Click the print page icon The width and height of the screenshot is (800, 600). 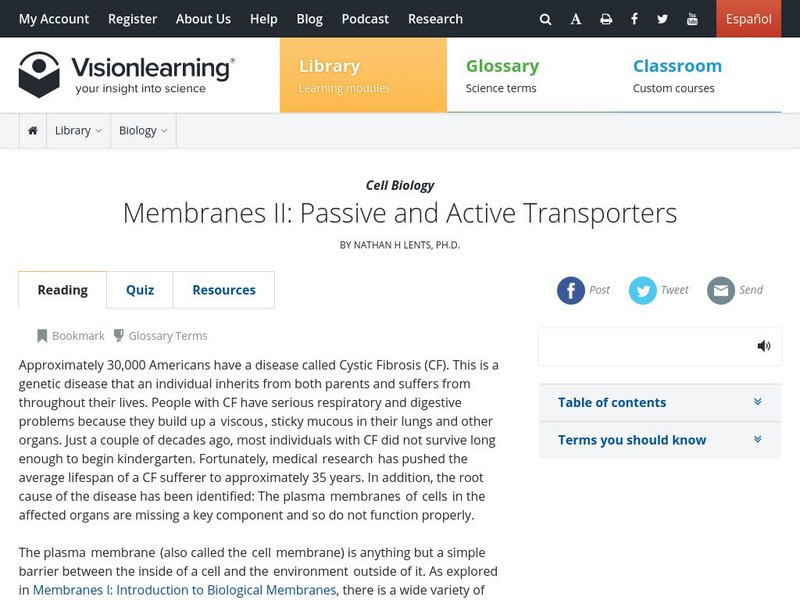(x=606, y=19)
